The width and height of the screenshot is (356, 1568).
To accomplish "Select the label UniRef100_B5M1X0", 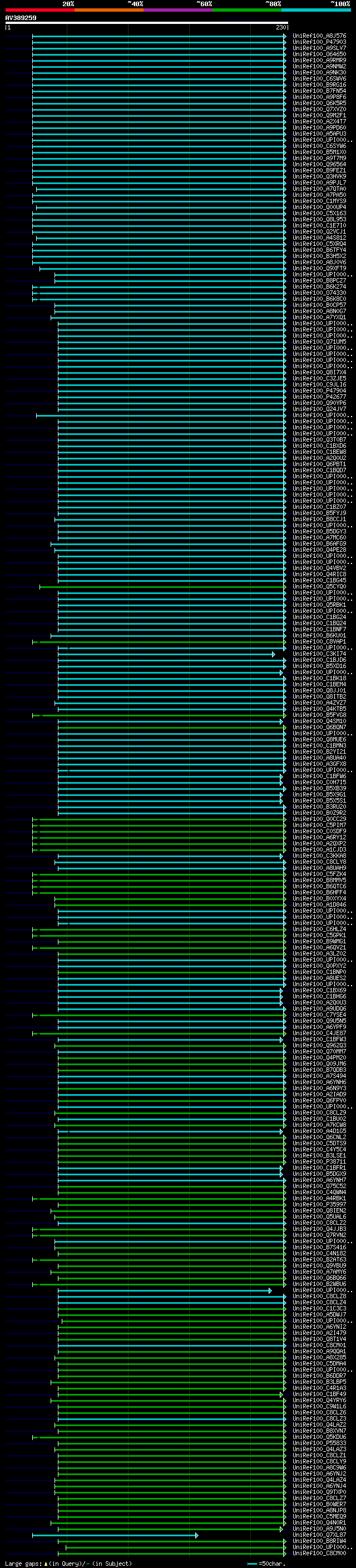I will [319, 152].
